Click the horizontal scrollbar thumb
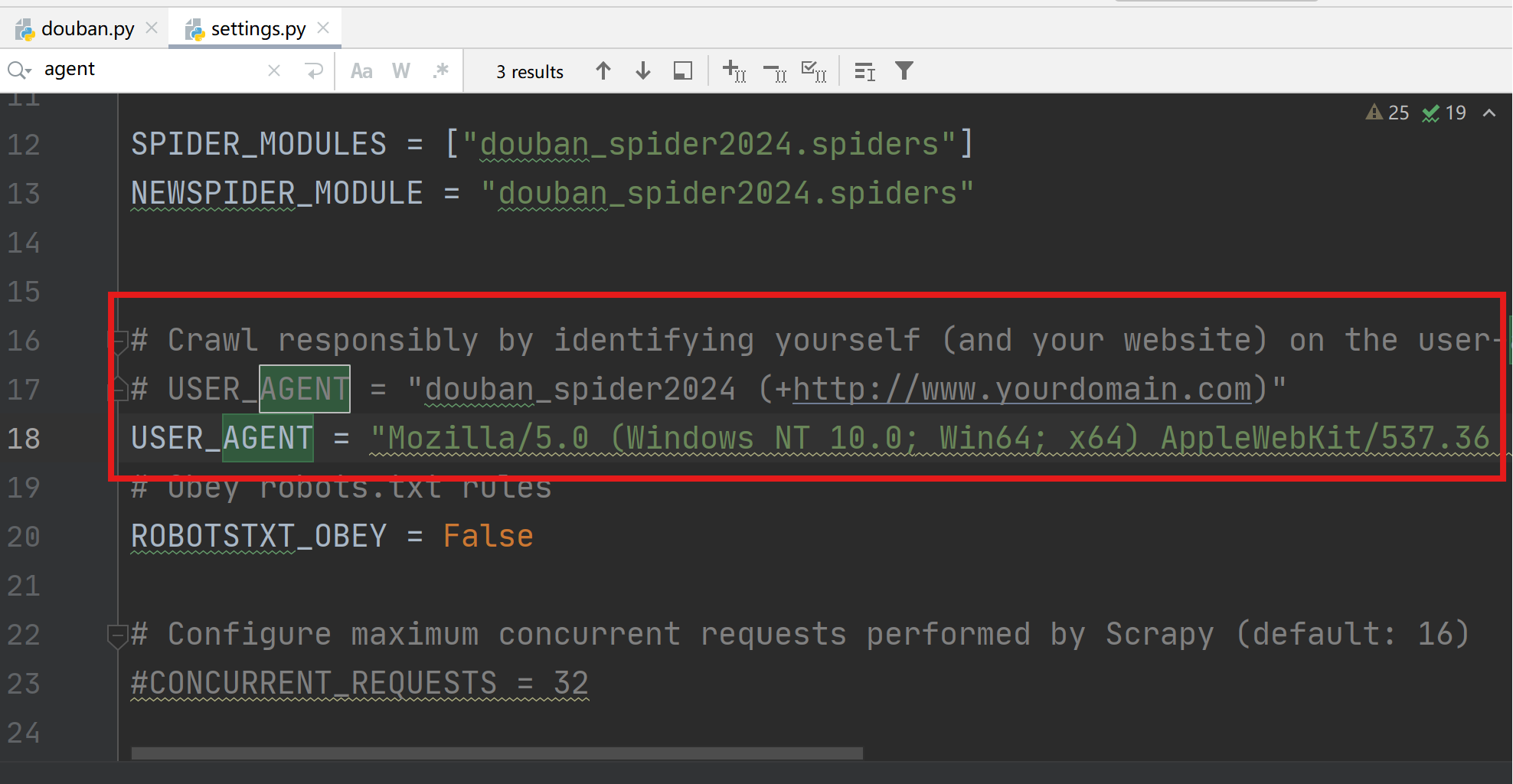1513x784 pixels. click(497, 753)
